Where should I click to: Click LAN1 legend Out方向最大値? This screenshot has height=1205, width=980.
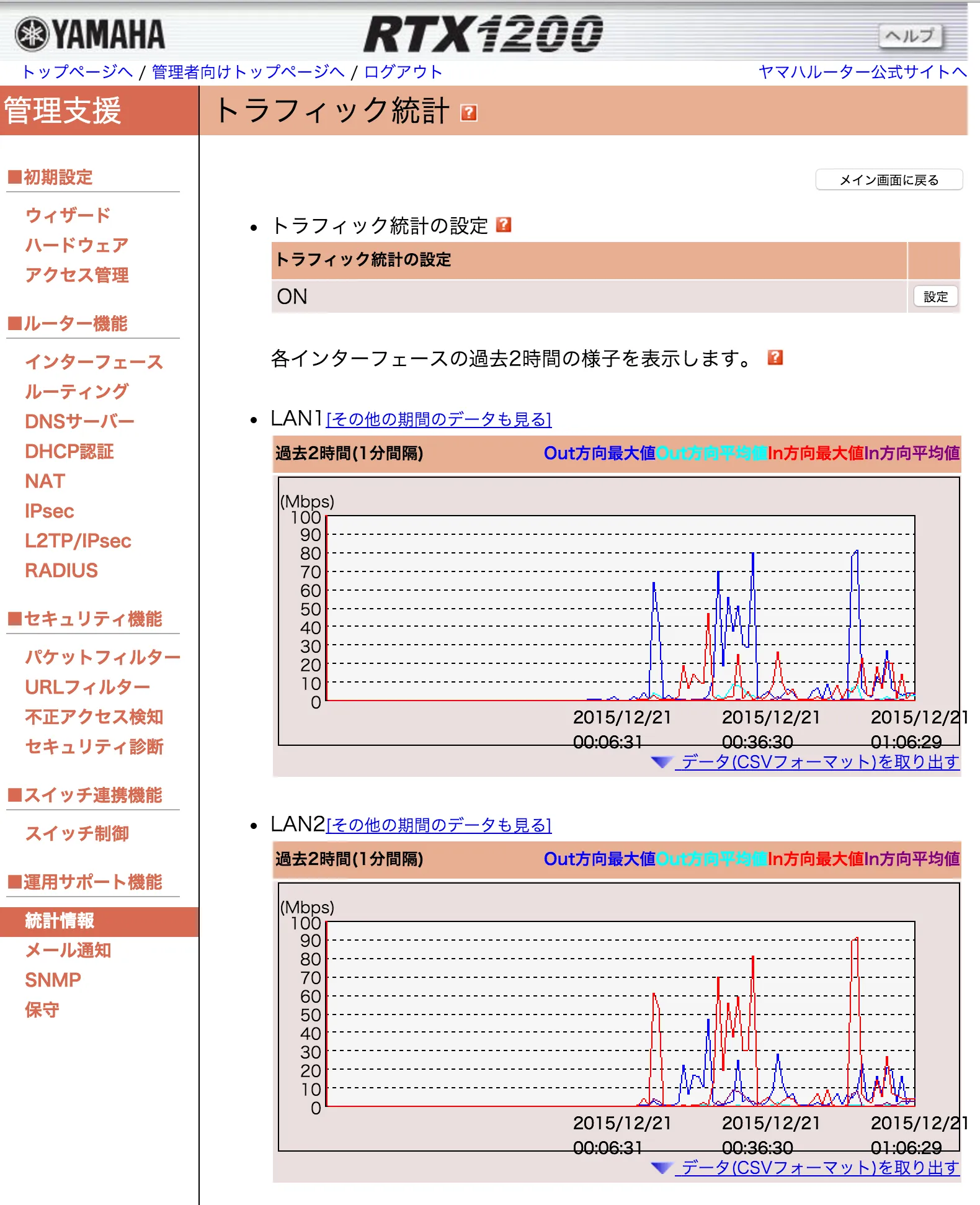point(600,453)
